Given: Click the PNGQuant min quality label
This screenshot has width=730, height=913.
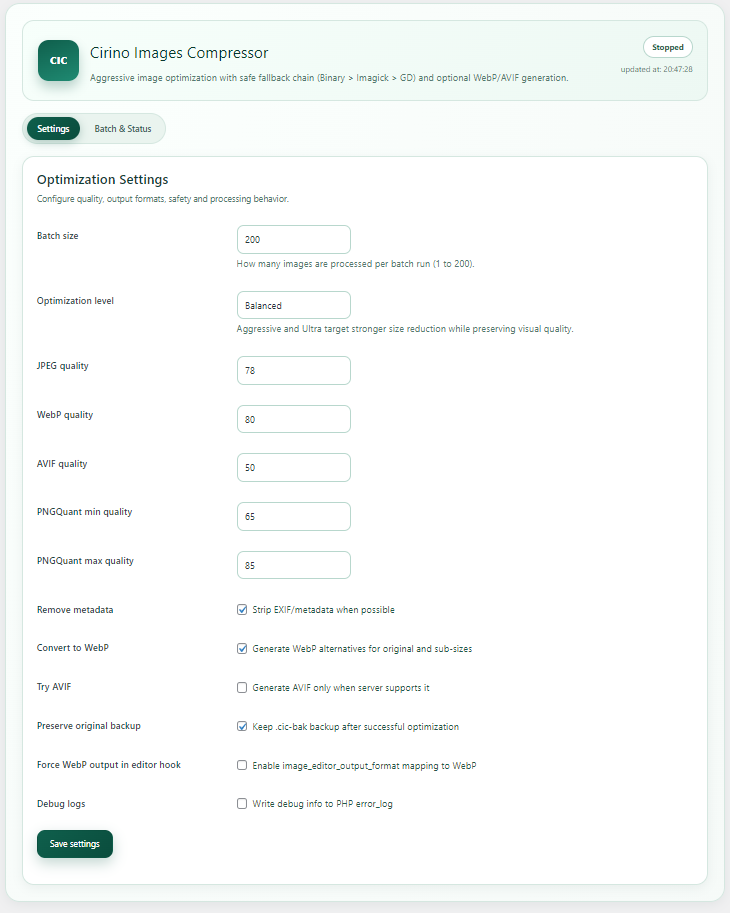Looking at the screenshot, I should (84, 512).
